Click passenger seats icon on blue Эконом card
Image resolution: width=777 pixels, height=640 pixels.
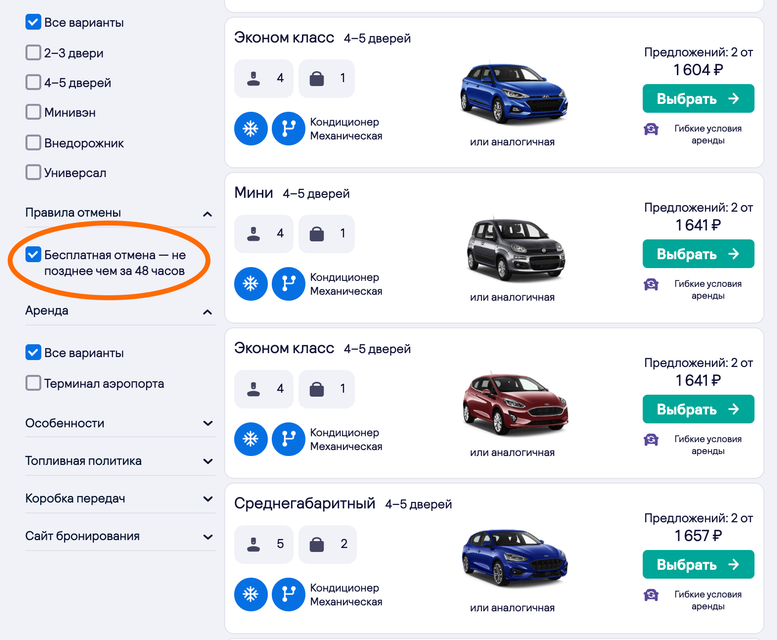(253, 78)
